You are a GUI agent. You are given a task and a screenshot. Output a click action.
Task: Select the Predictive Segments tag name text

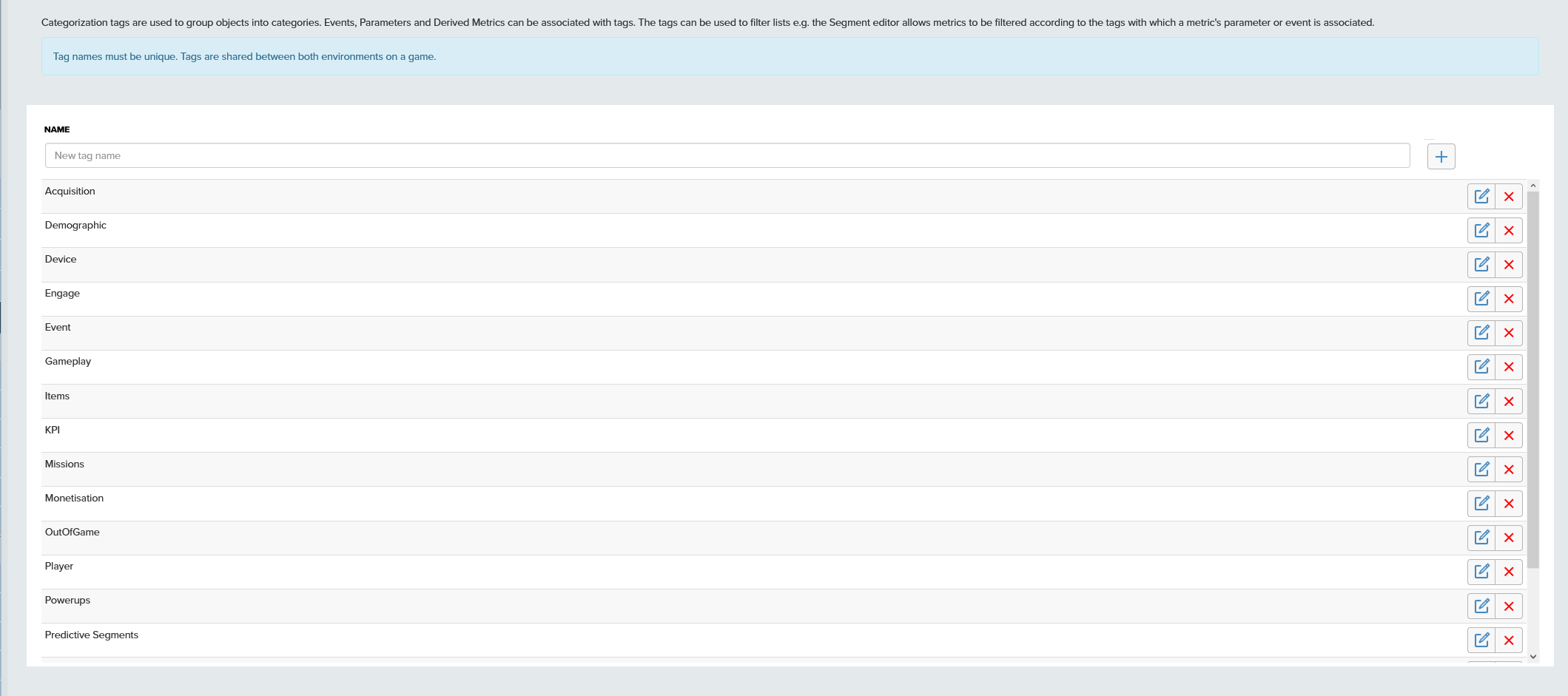coord(92,635)
